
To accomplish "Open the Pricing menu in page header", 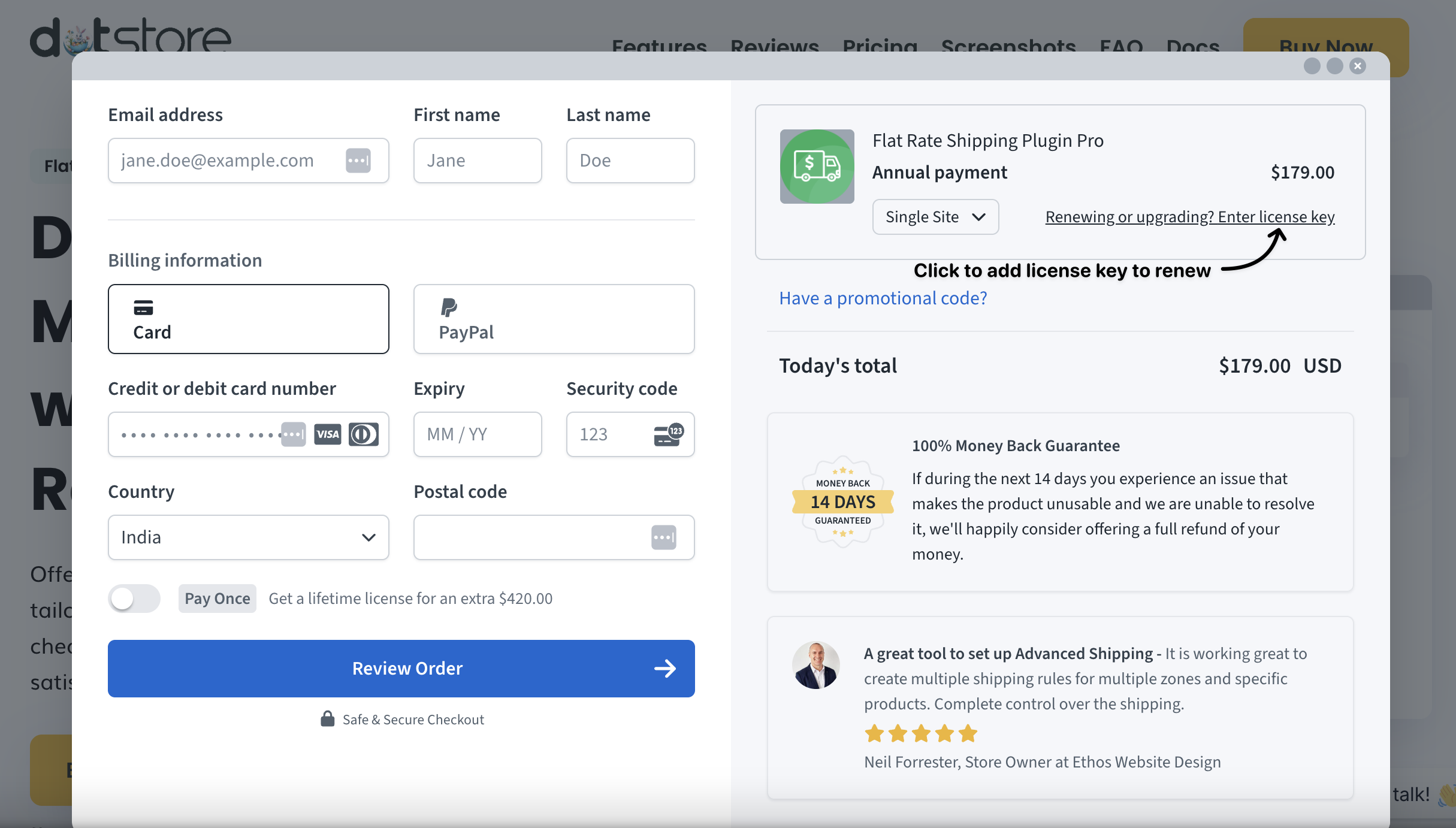I will 880,46.
